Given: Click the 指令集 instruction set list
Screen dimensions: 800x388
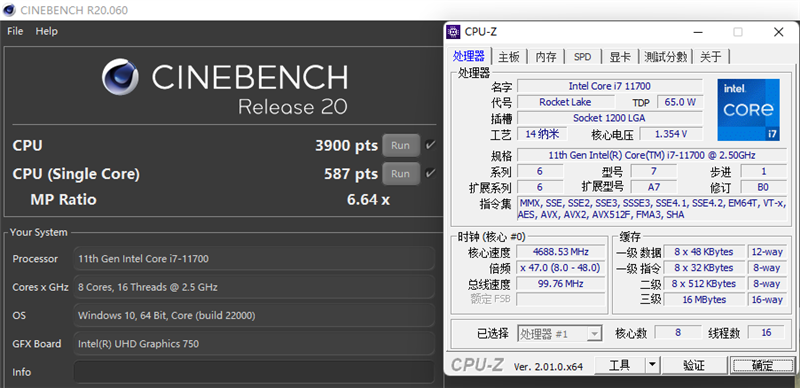Looking at the screenshot, I should [652, 209].
